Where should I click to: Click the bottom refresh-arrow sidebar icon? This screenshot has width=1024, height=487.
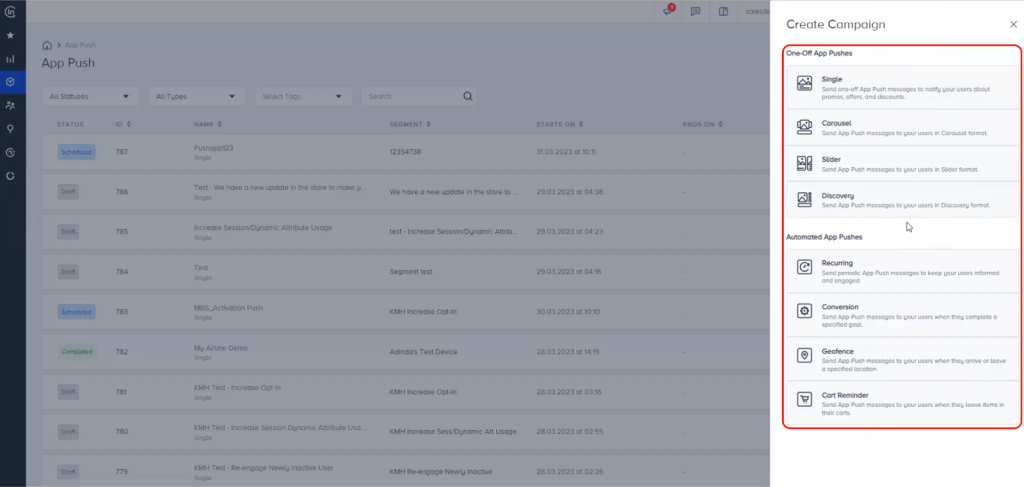pyautogui.click(x=10, y=176)
